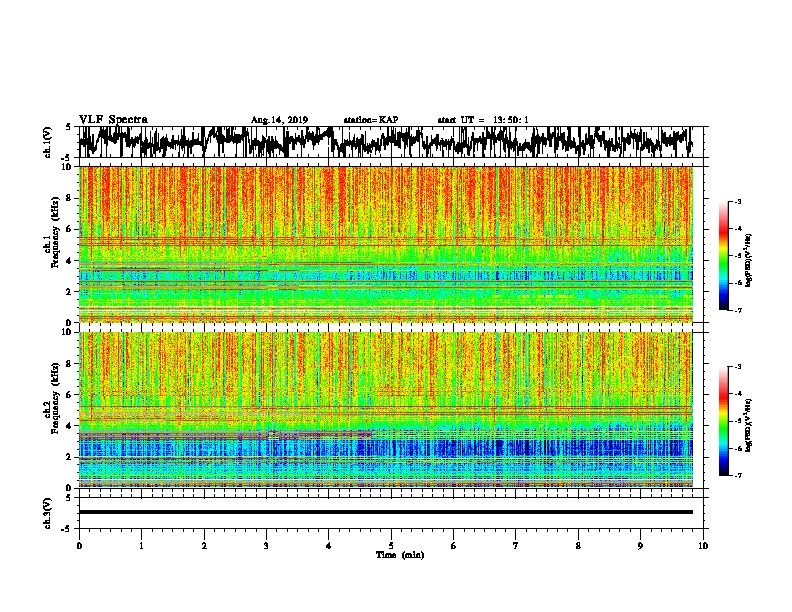
Task: Click the "5" tick on the Time axis
Action: (x=391, y=546)
